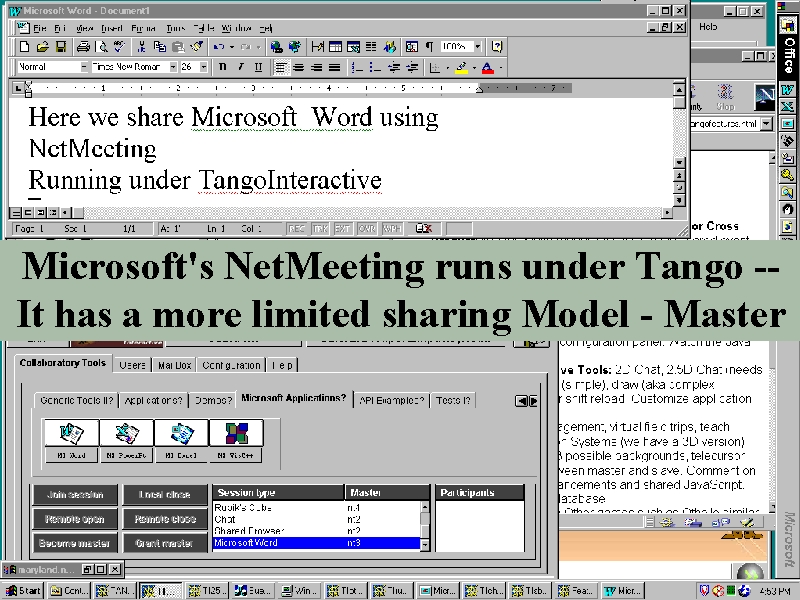The image size is (800, 600).
Task: Click the Join session button
Action: 75,494
